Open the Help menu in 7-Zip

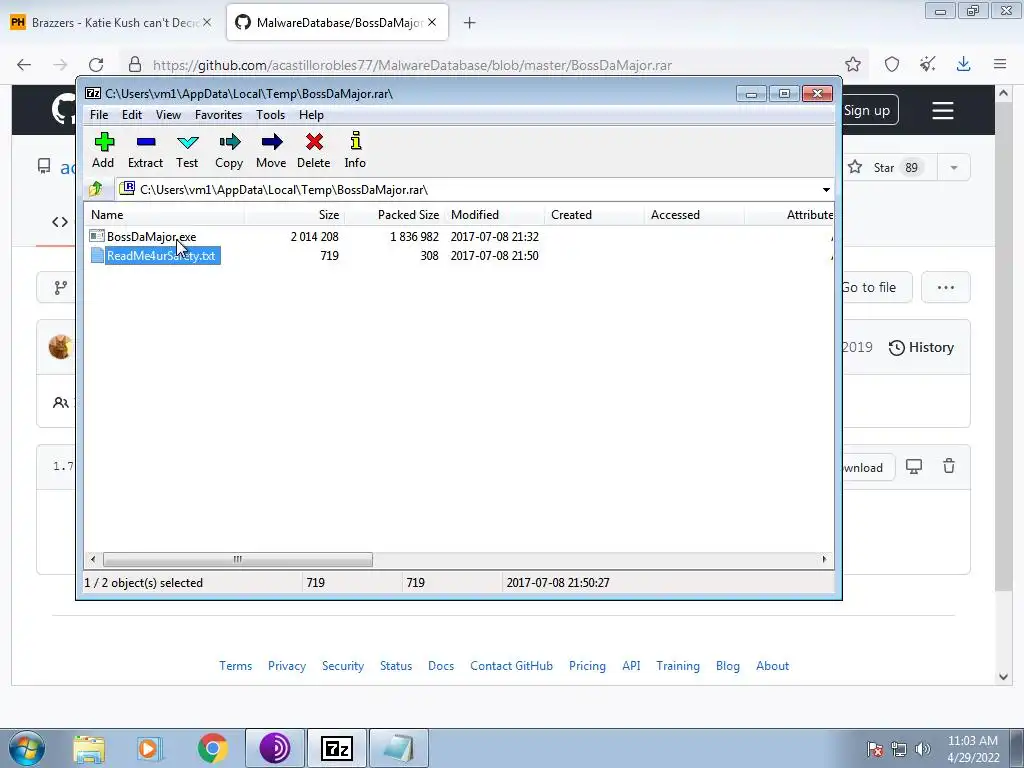[x=312, y=115]
